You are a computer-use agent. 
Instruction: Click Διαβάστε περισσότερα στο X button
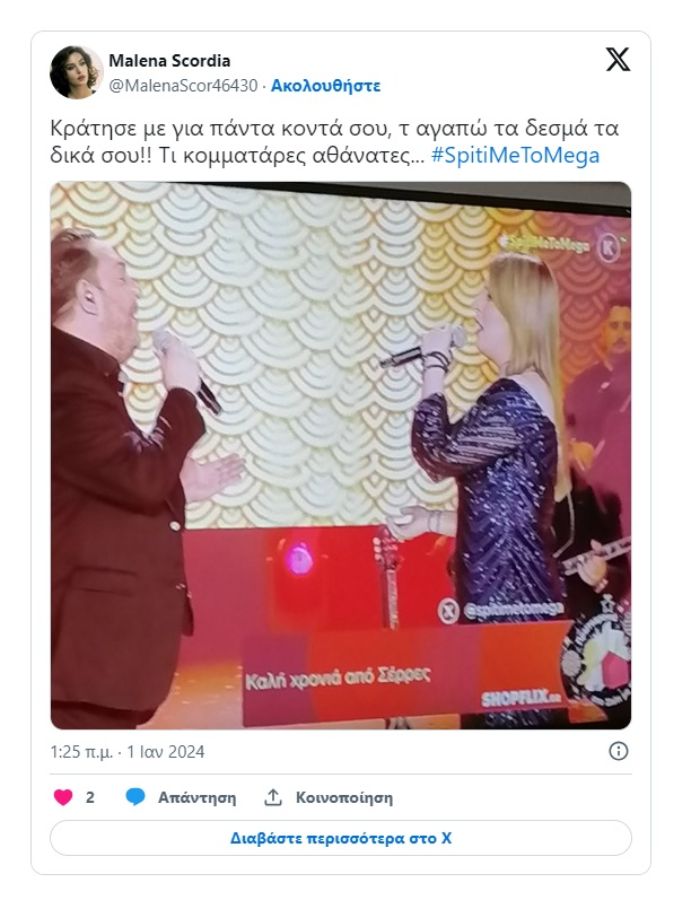341,838
